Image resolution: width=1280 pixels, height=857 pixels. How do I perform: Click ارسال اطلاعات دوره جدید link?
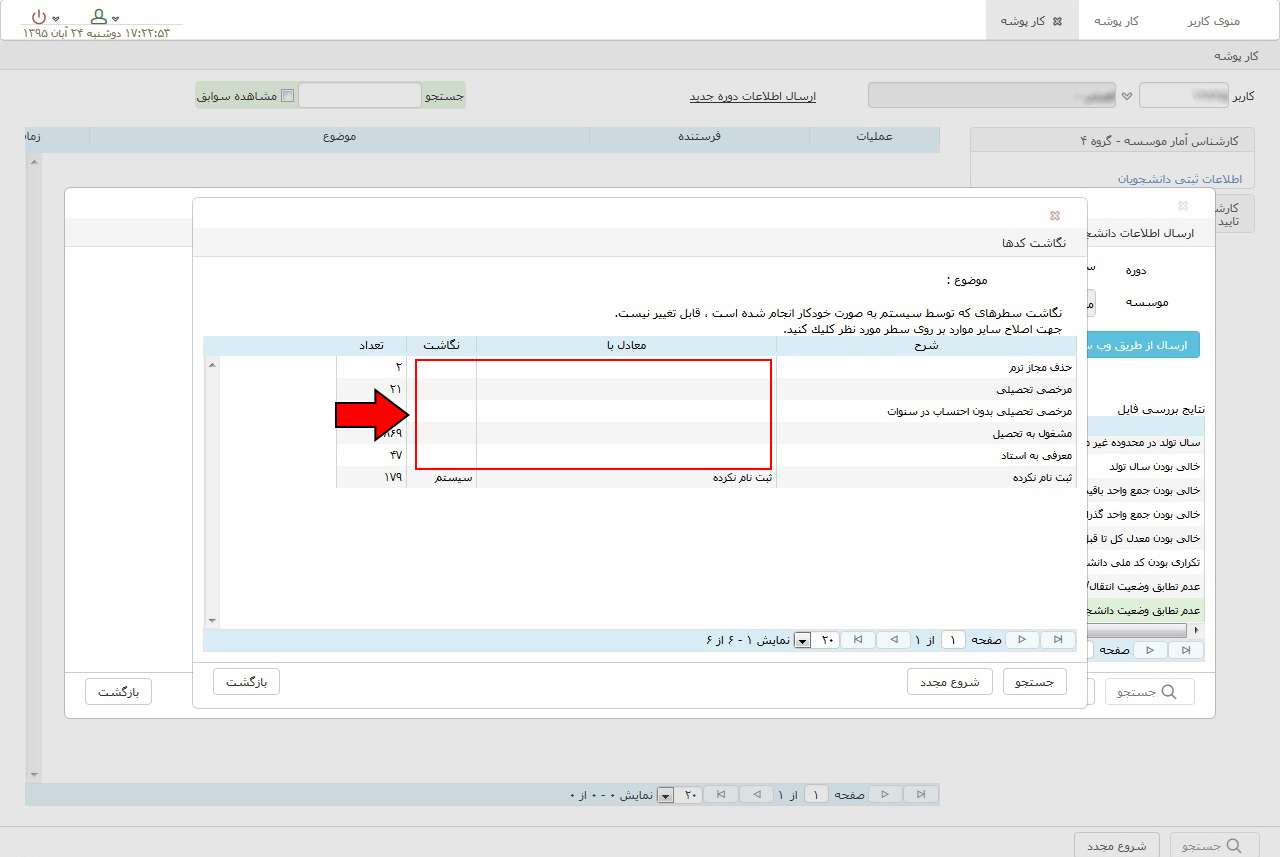[x=752, y=96]
